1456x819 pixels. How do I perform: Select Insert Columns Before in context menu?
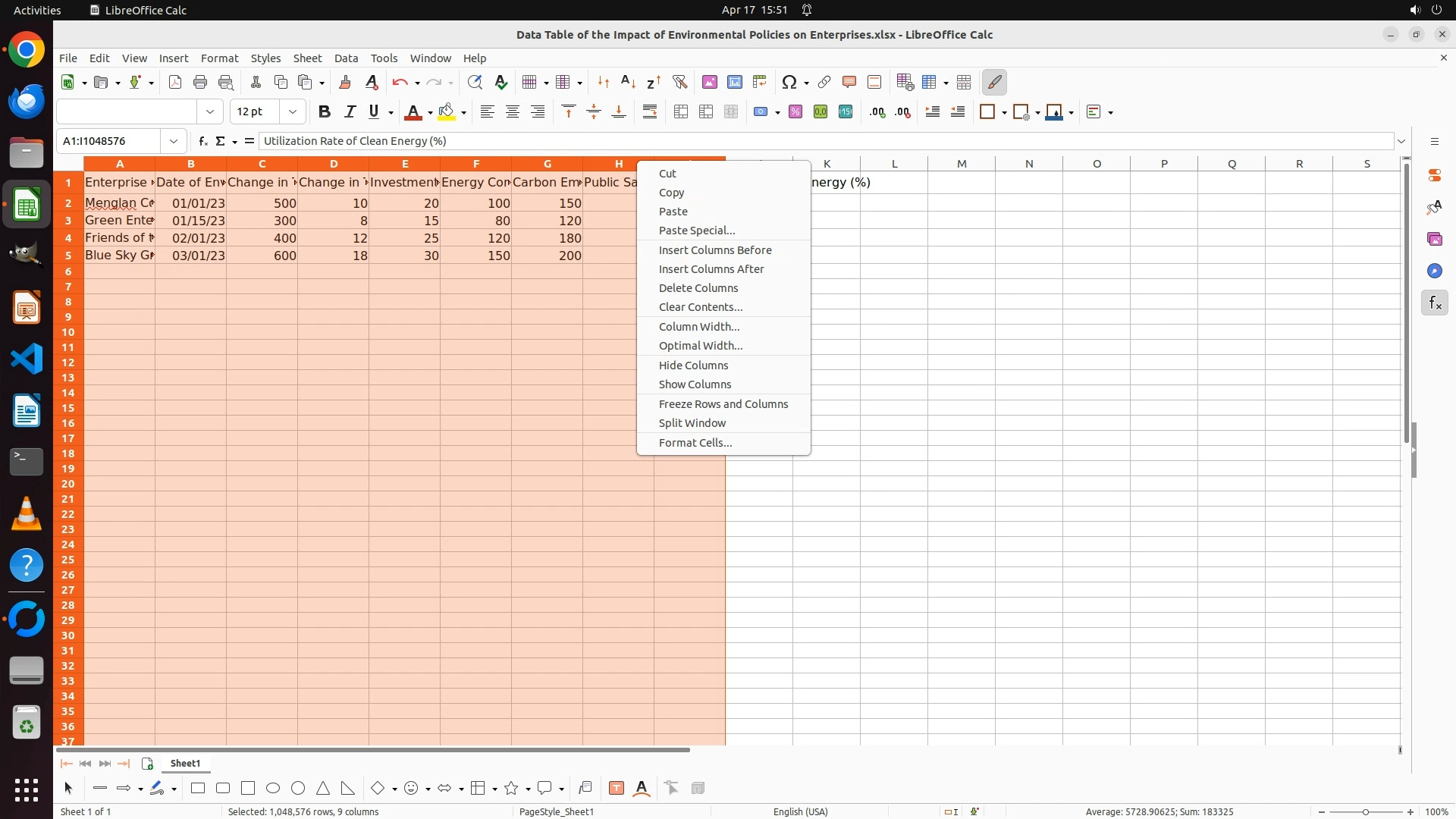(x=714, y=249)
